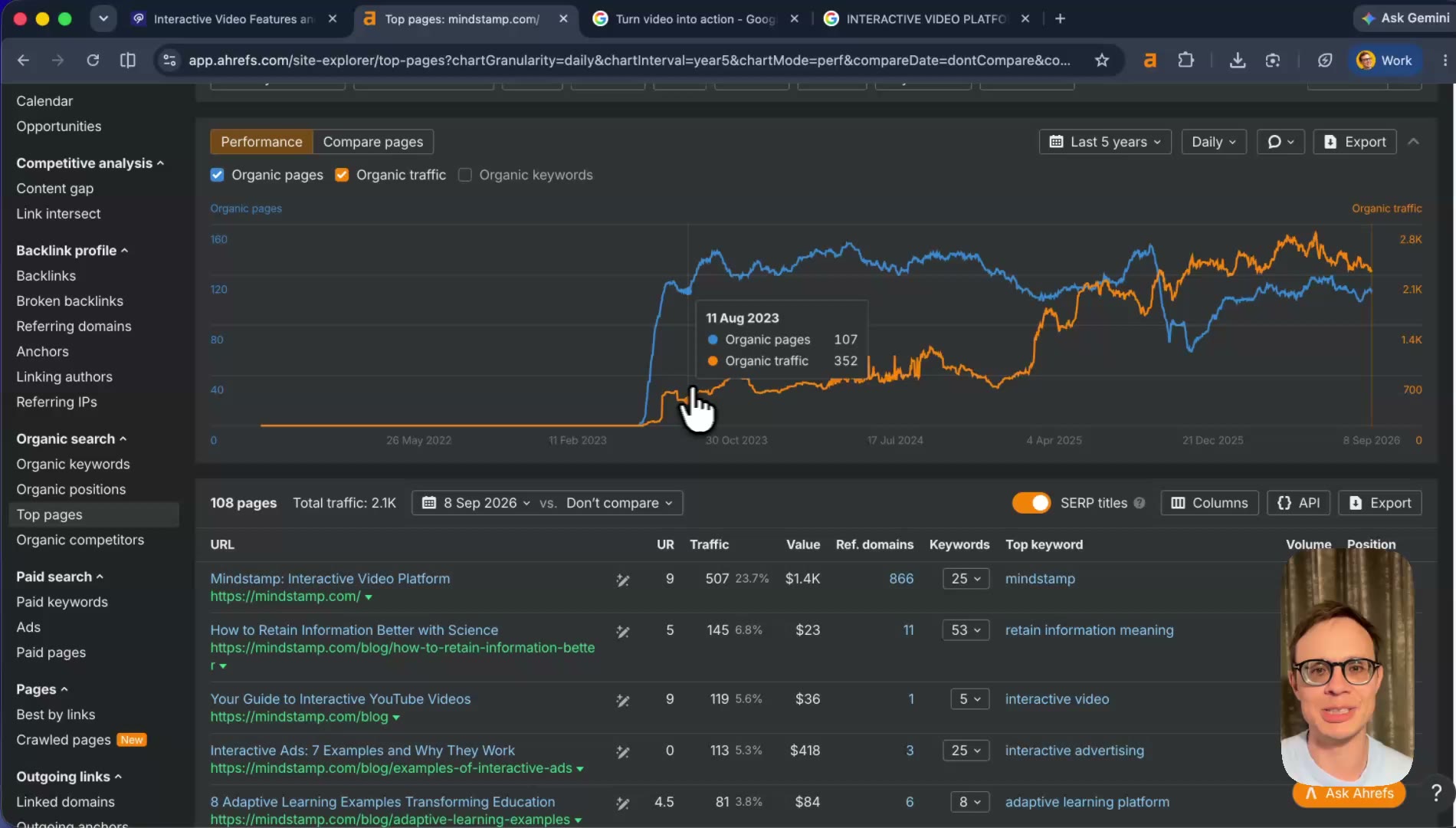Open the 8 Sep 2026 date dropdown

coord(476,503)
